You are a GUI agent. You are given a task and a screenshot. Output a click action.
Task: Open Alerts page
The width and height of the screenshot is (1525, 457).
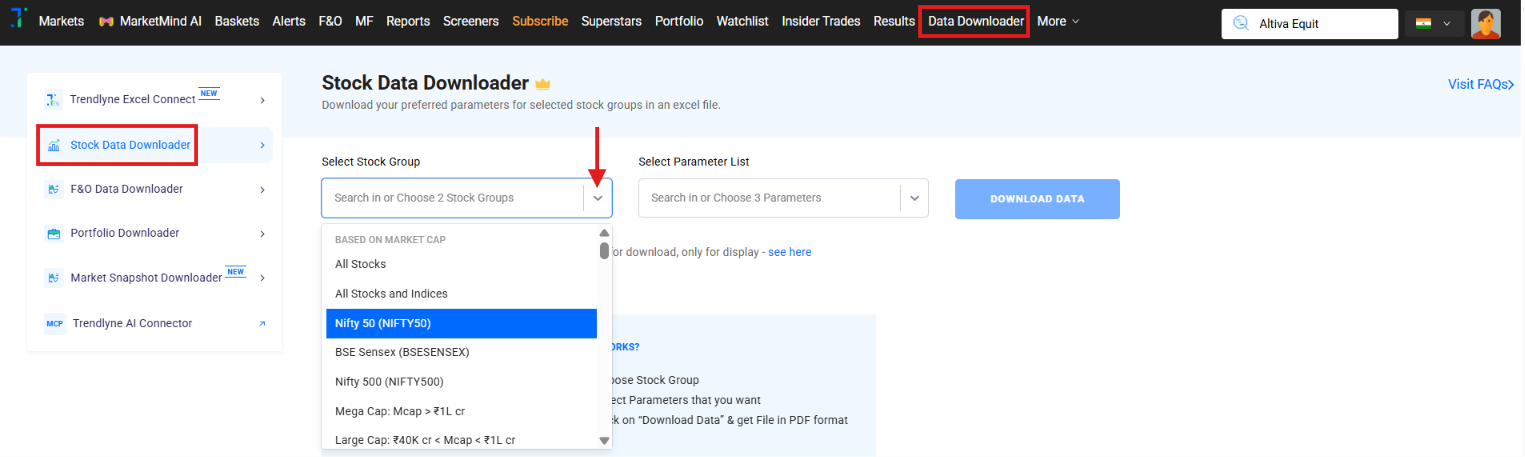(289, 21)
